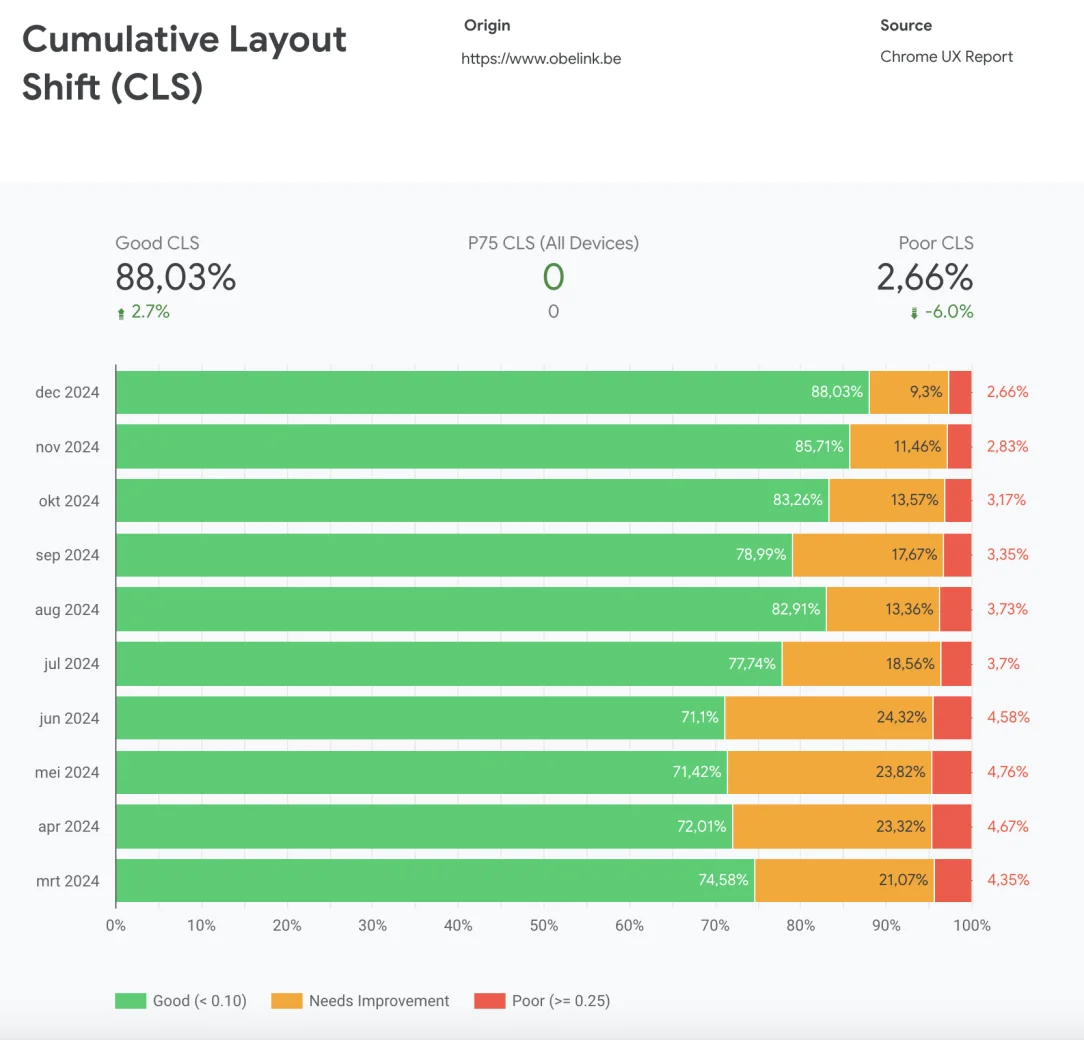Click the 4,76% poor label for mei 2024
The width and height of the screenshot is (1084, 1040).
(x=1007, y=772)
